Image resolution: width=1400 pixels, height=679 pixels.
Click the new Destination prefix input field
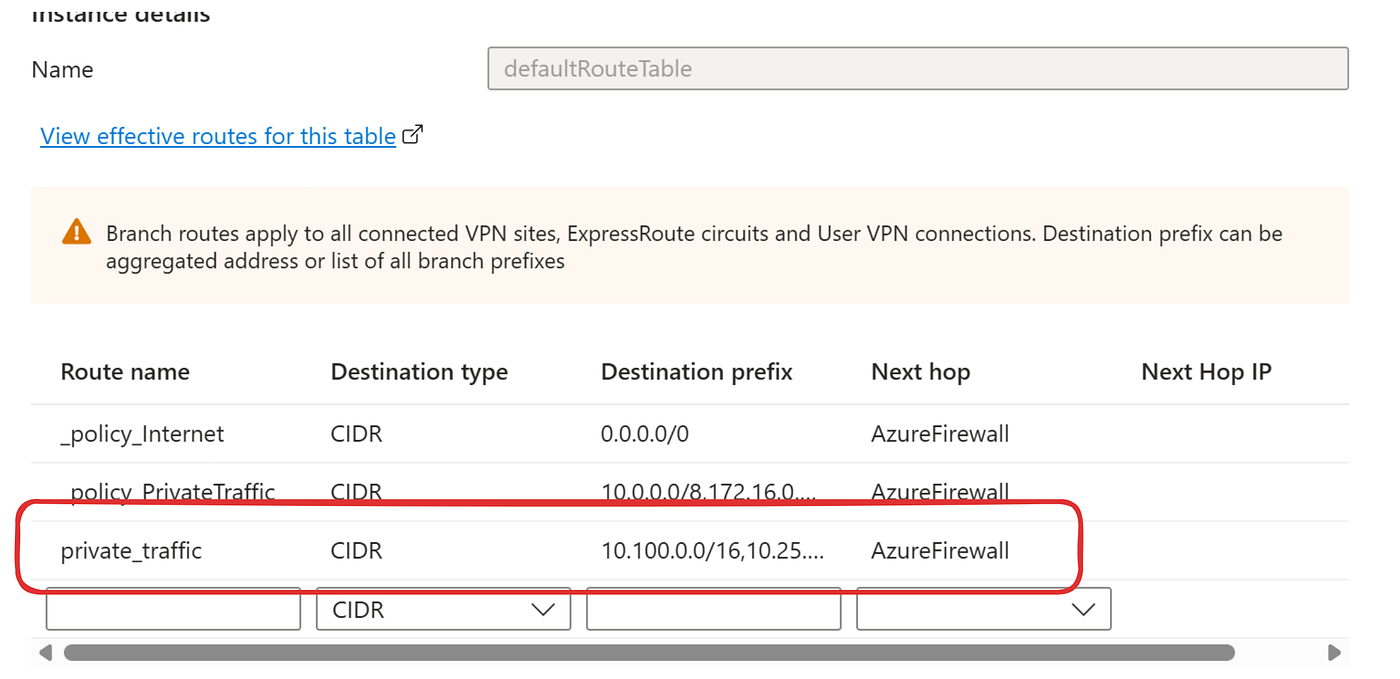713,609
